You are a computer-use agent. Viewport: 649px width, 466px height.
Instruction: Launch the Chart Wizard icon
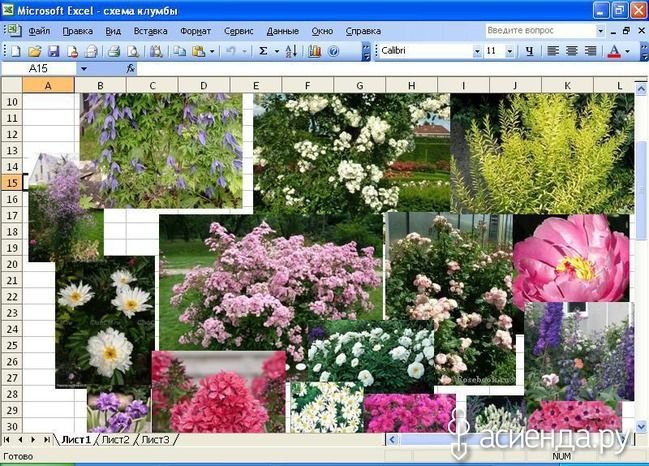coord(315,50)
